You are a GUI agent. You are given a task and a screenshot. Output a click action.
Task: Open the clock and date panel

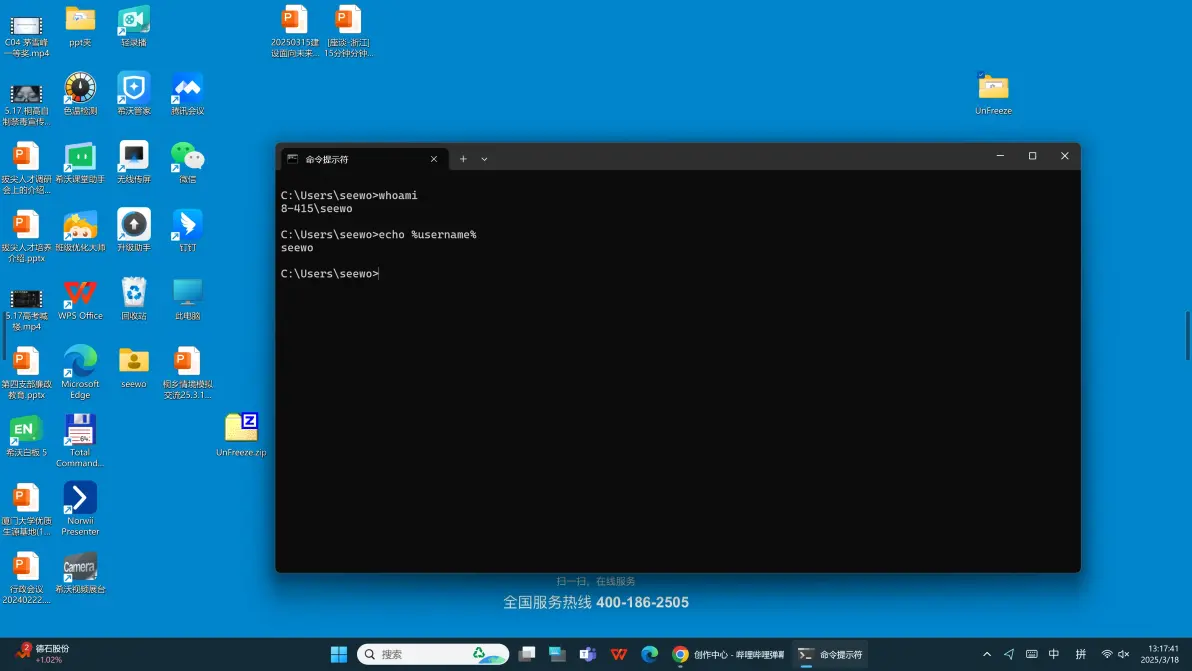click(x=1163, y=655)
